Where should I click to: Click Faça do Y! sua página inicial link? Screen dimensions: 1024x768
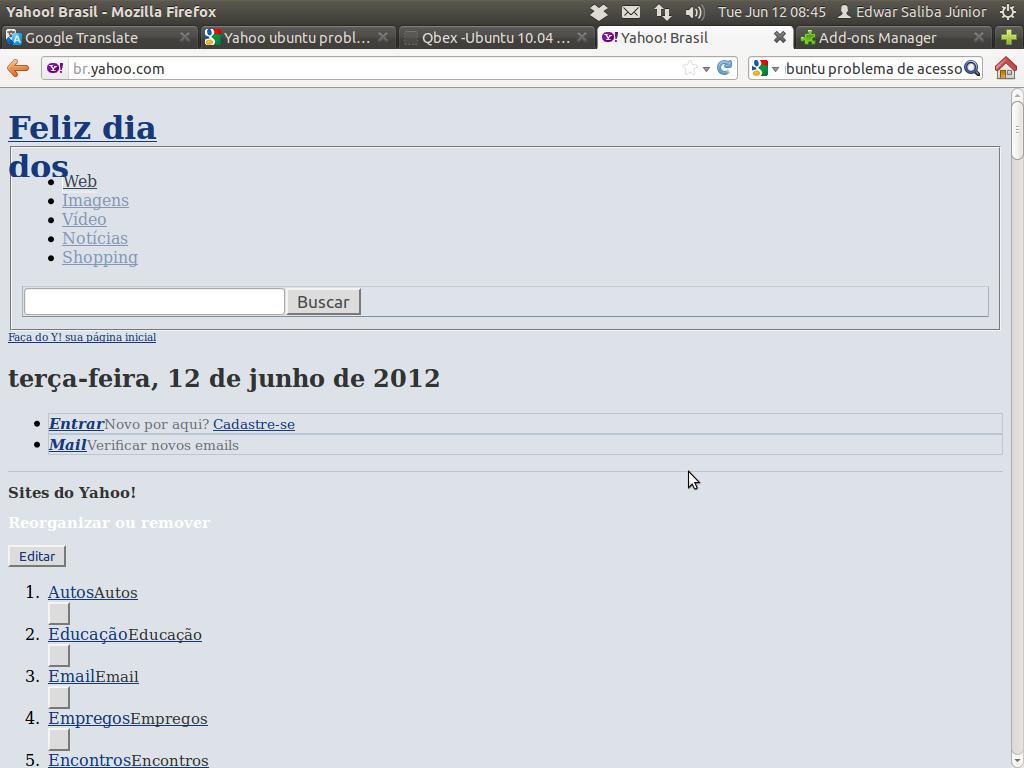point(82,337)
